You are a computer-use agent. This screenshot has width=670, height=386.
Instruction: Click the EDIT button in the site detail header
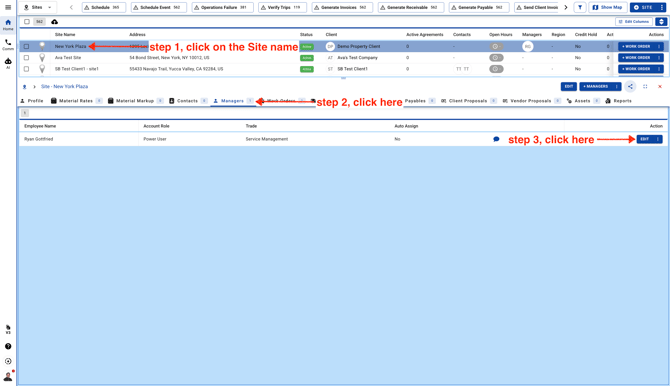569,86
